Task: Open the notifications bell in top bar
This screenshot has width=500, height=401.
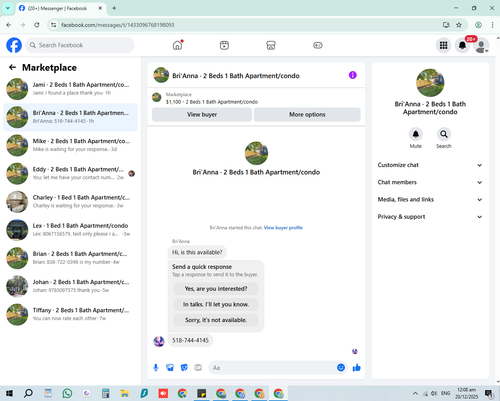Action: point(462,45)
